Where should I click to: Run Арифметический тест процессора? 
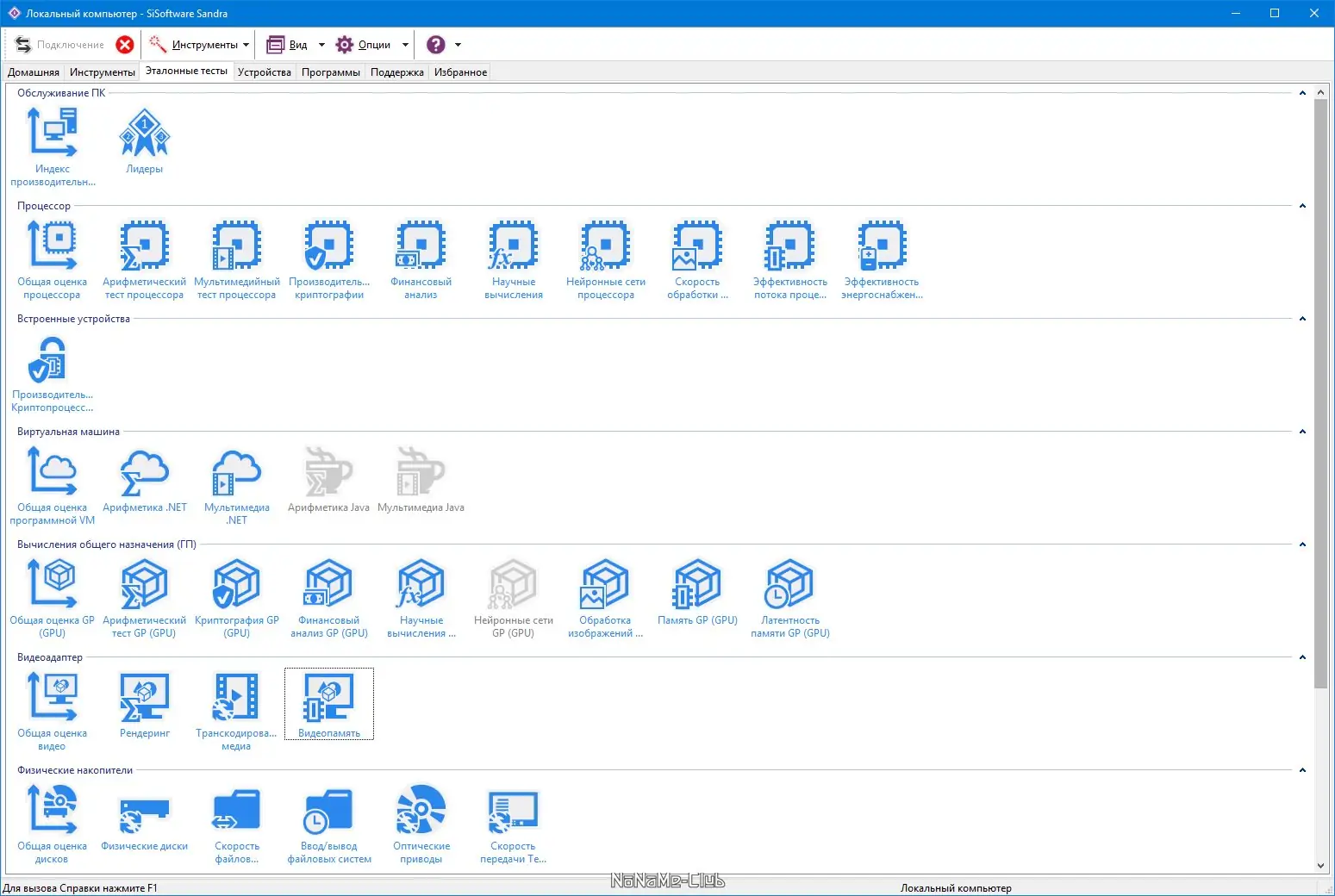click(x=145, y=259)
